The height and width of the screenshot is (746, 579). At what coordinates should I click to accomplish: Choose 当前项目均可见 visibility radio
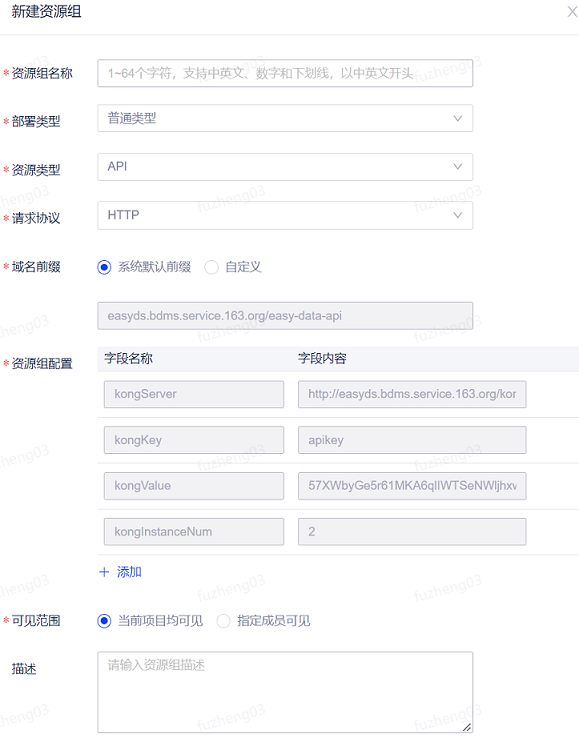pos(104,621)
